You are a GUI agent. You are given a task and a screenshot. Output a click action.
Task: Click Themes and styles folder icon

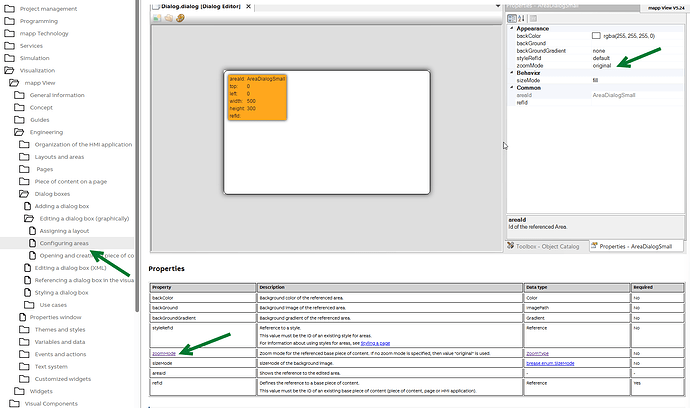pyautogui.click(x=24, y=329)
